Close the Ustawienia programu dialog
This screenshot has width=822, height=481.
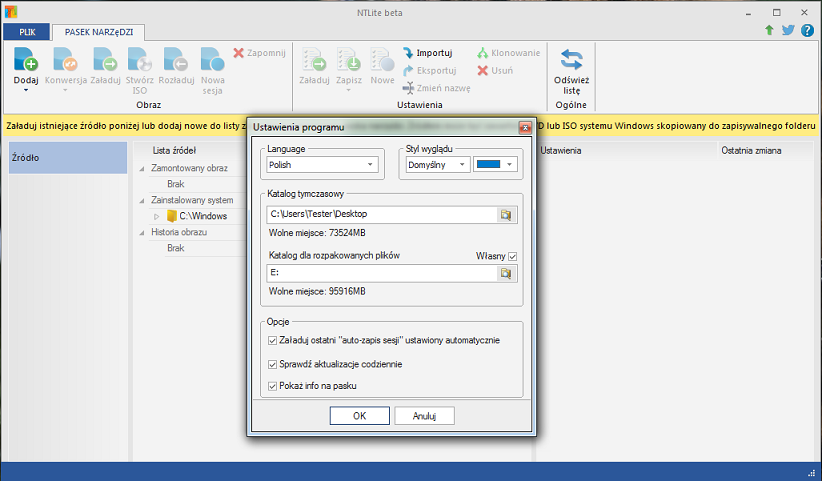pyautogui.click(x=525, y=127)
